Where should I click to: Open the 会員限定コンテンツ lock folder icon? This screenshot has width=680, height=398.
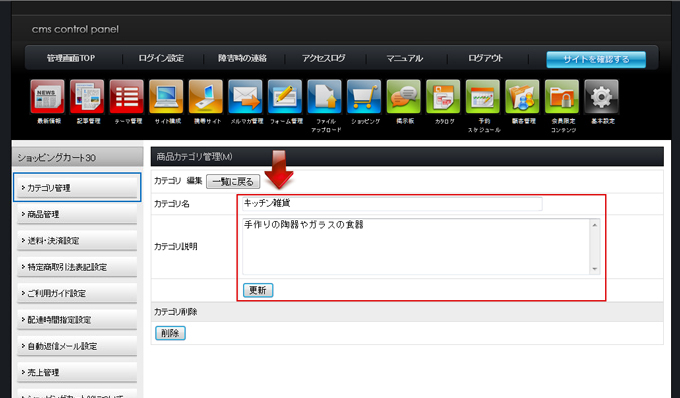click(x=562, y=96)
